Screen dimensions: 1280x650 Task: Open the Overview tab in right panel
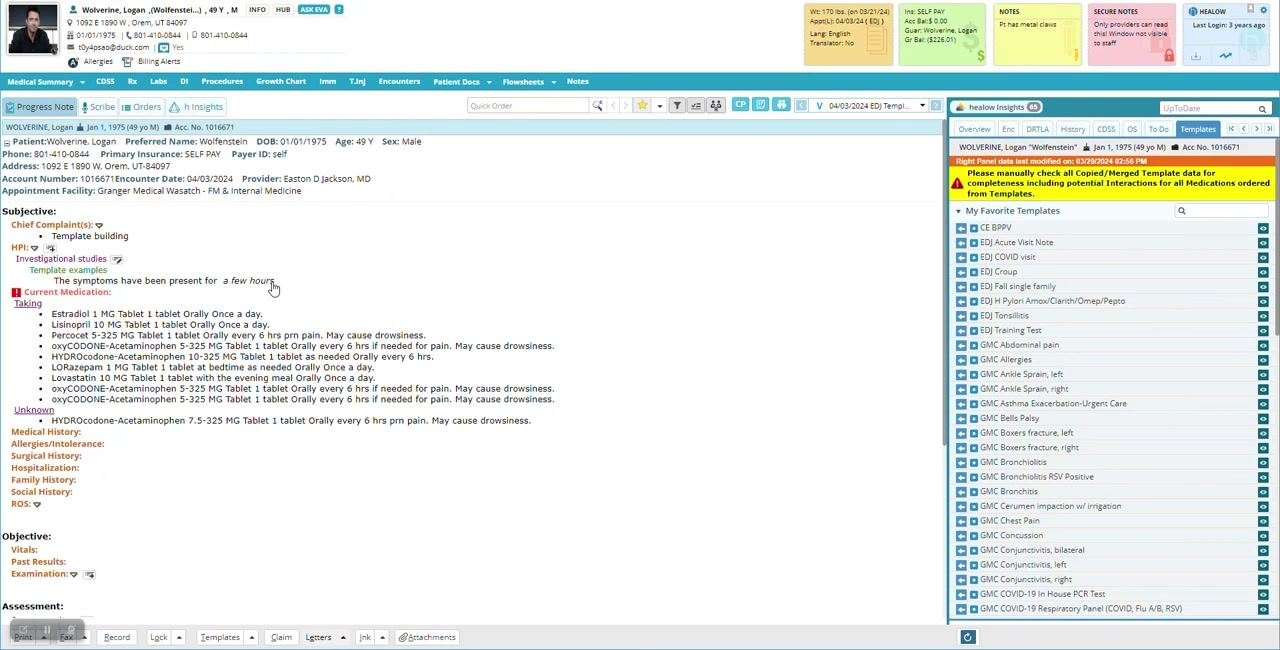tap(974, 129)
